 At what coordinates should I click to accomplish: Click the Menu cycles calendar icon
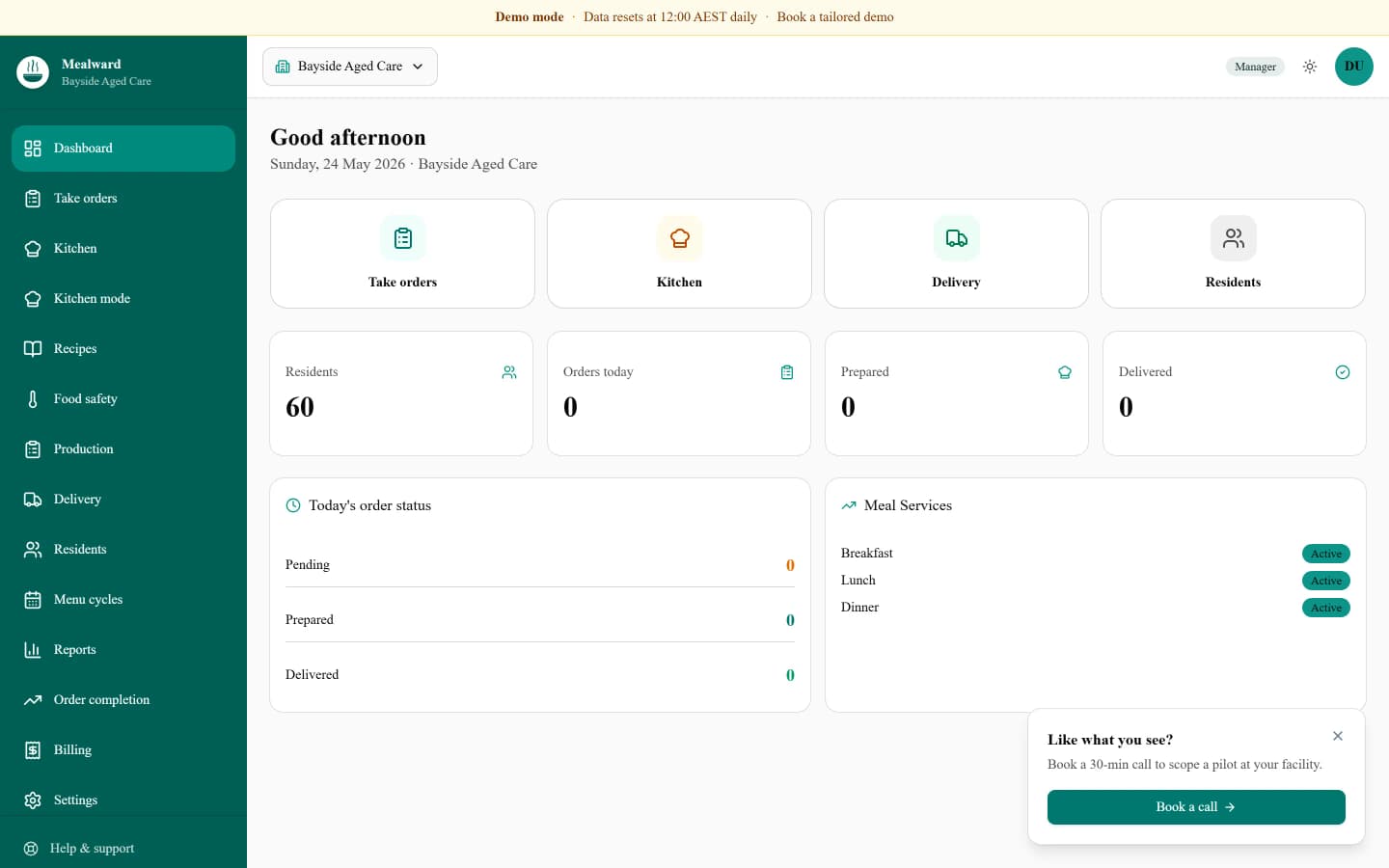coord(33,600)
